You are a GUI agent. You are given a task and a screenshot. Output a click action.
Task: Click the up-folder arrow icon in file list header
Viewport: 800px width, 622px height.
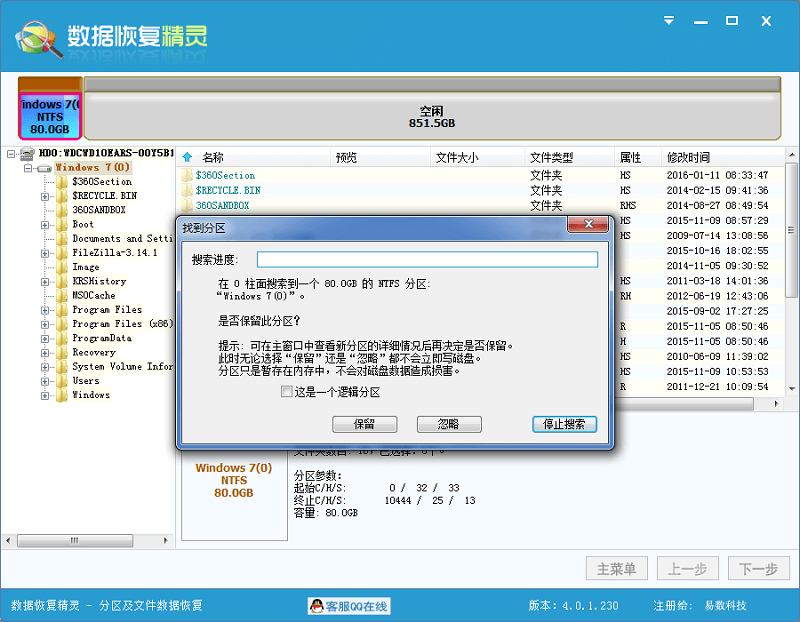click(x=187, y=157)
